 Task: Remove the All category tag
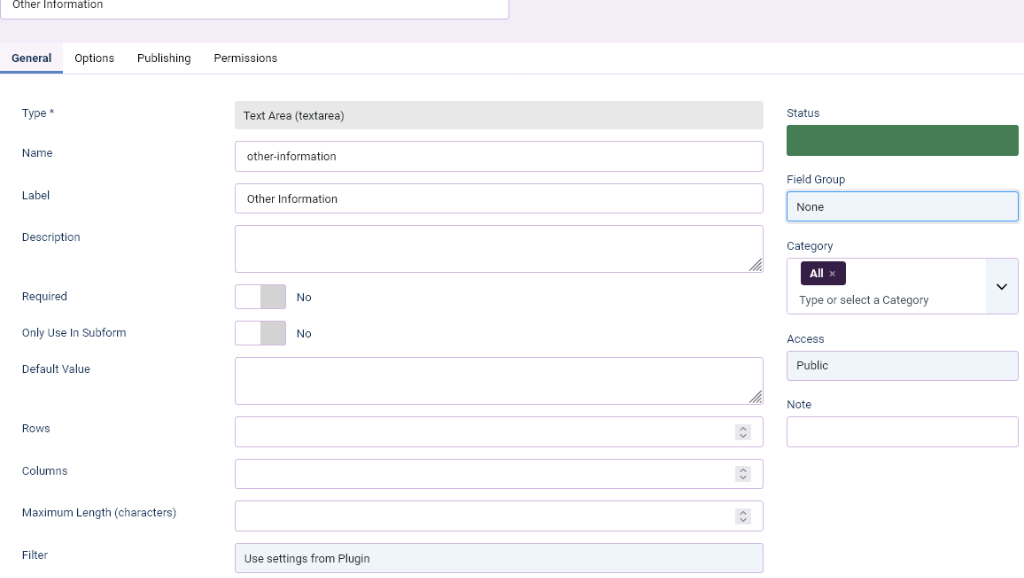[x=832, y=274]
